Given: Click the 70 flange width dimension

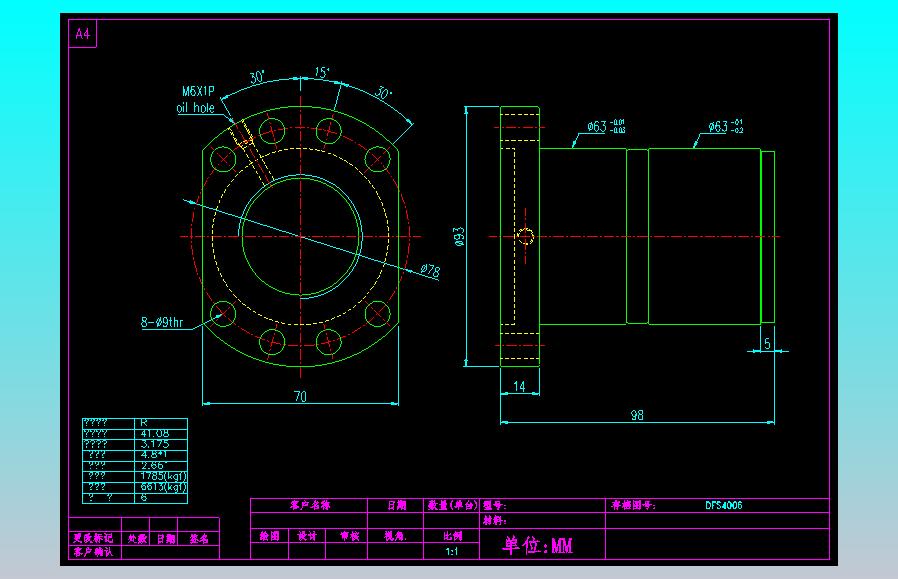Looking at the screenshot, I should [300, 396].
